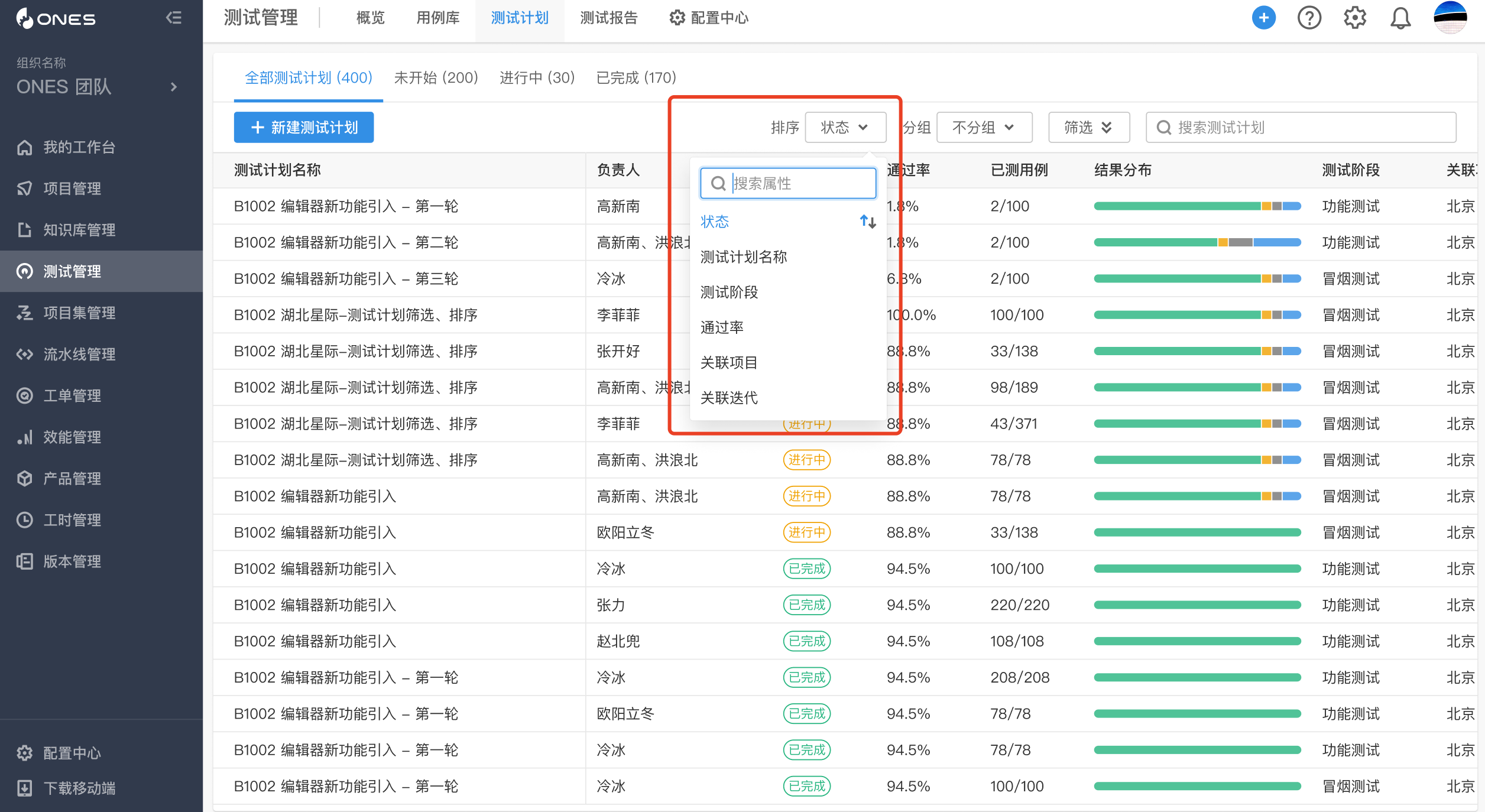Screen dimensions: 1485x812
Task: Click the 新建测试计划 button
Action: pyautogui.click(x=304, y=127)
